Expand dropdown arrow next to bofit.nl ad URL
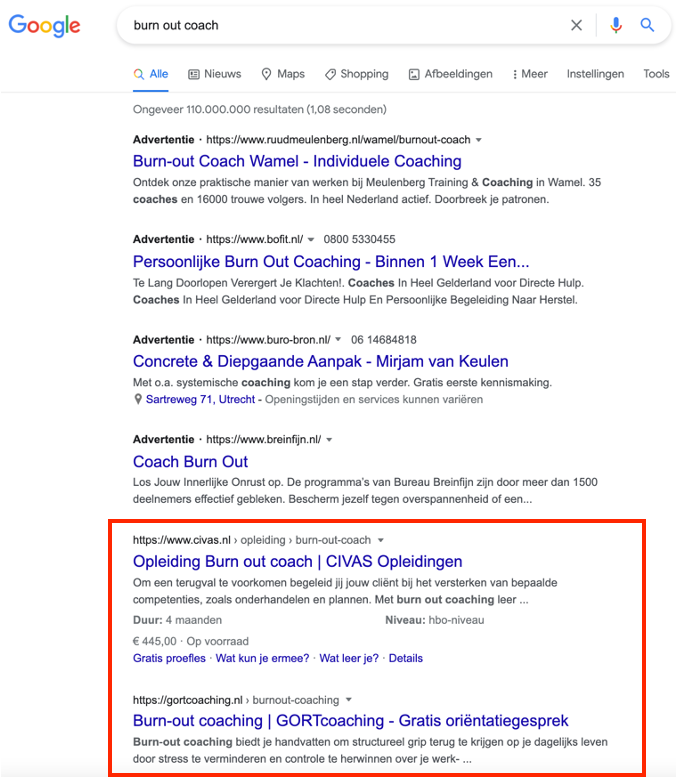The width and height of the screenshot is (676, 778). [x=311, y=240]
